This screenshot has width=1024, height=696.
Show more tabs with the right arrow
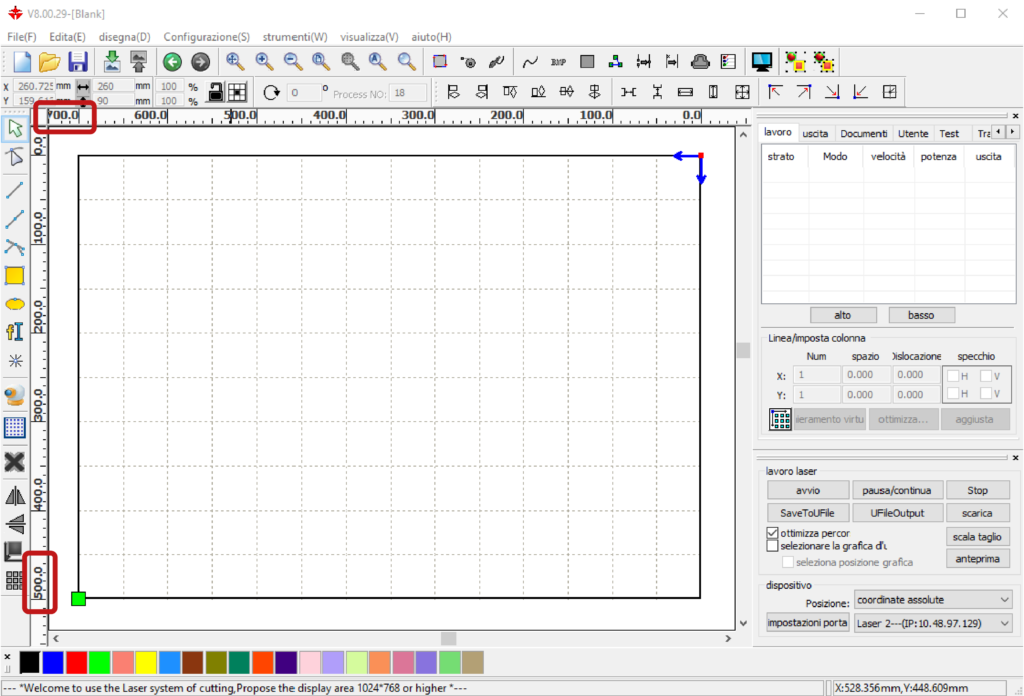(x=1012, y=133)
